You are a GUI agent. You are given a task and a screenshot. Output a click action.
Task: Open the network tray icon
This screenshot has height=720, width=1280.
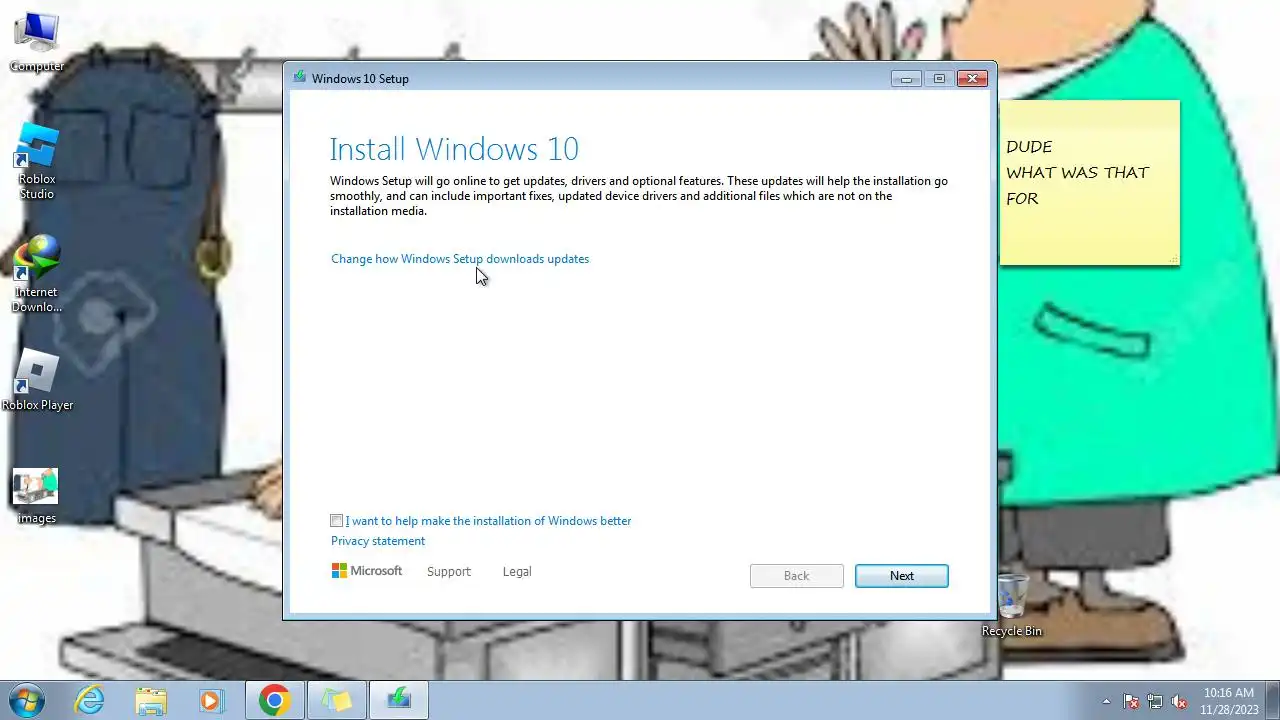1155,701
